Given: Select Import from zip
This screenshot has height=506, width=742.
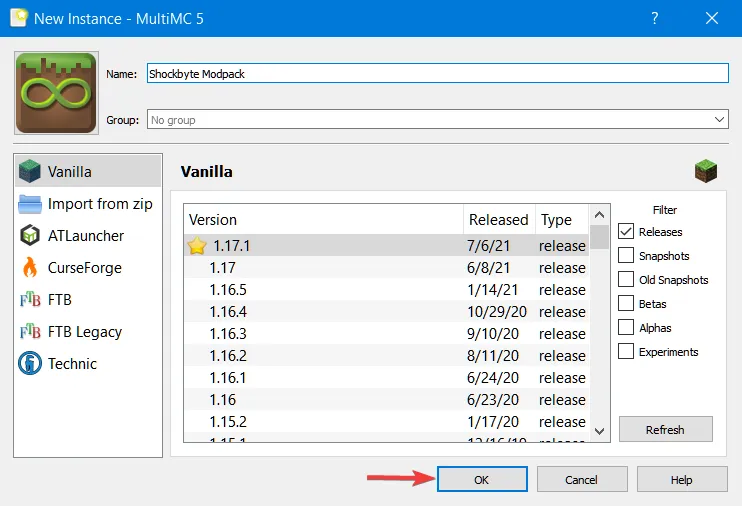Looking at the screenshot, I should 88,204.
